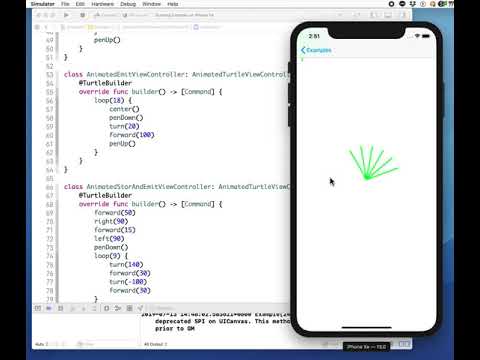Open the Help menu
This screenshot has height=360, width=480.
[x=172, y=4]
